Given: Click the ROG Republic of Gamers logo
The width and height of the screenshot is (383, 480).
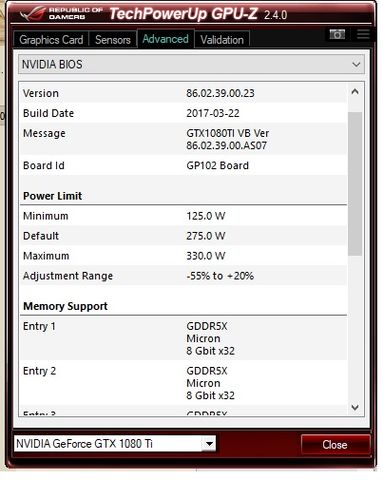Looking at the screenshot, I should (61, 14).
